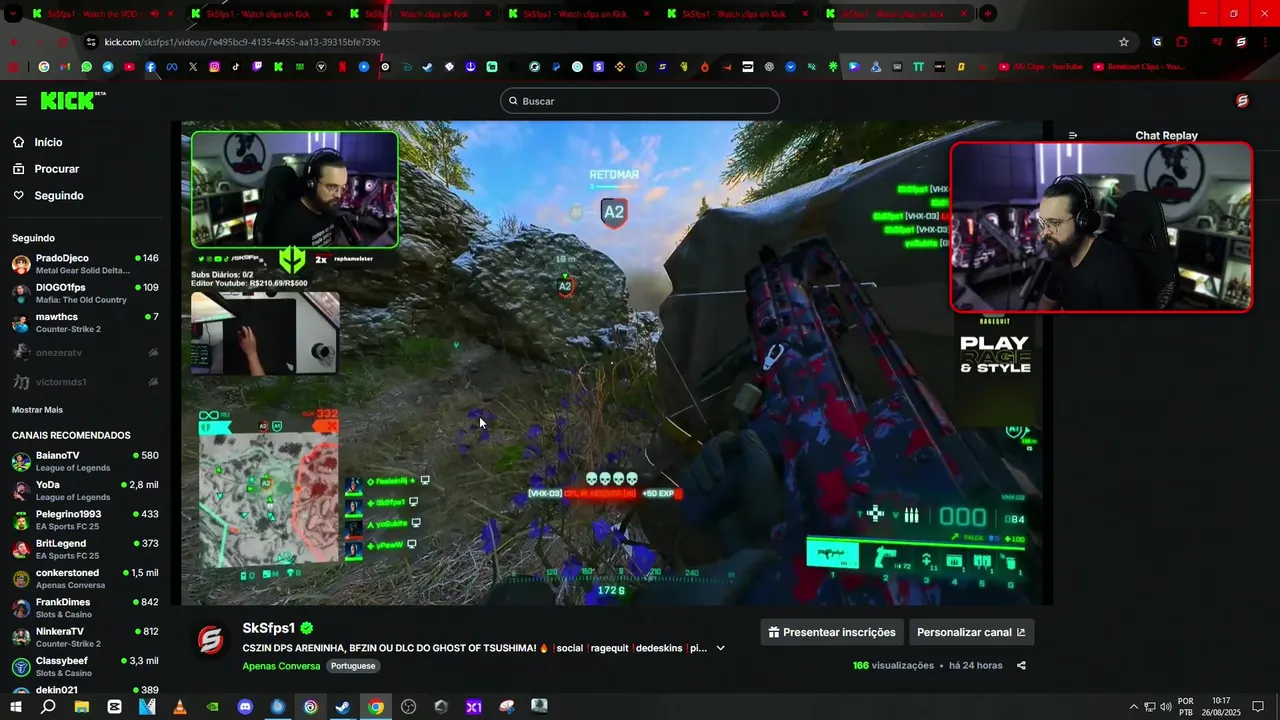Screen dimensions: 1280x720
Task: Switch to third SkSfps1 Watch clips tab
Action: (420, 14)
